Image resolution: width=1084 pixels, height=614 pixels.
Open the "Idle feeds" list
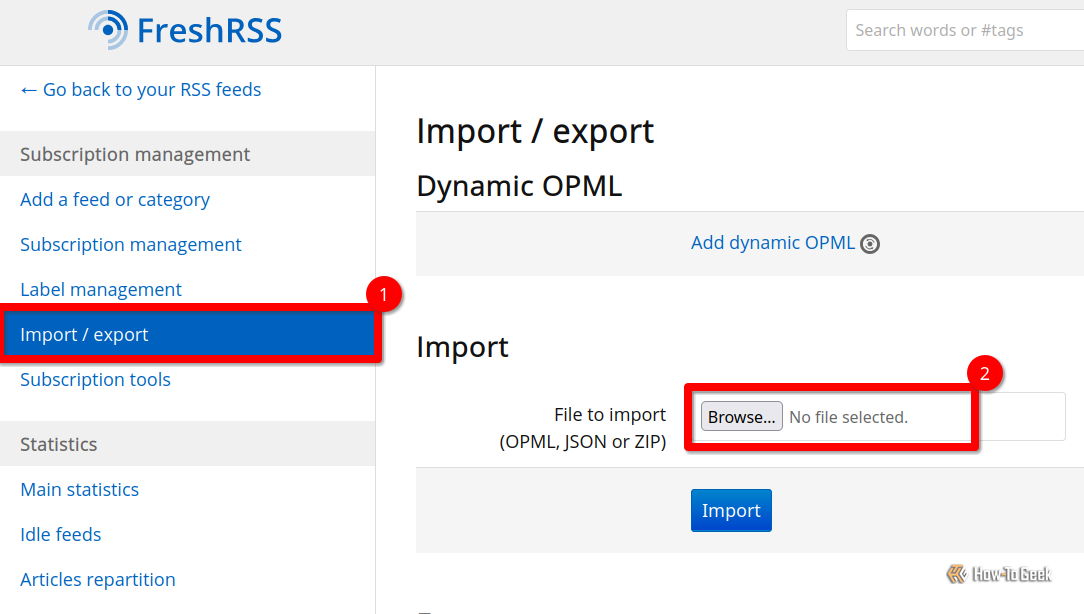(60, 534)
